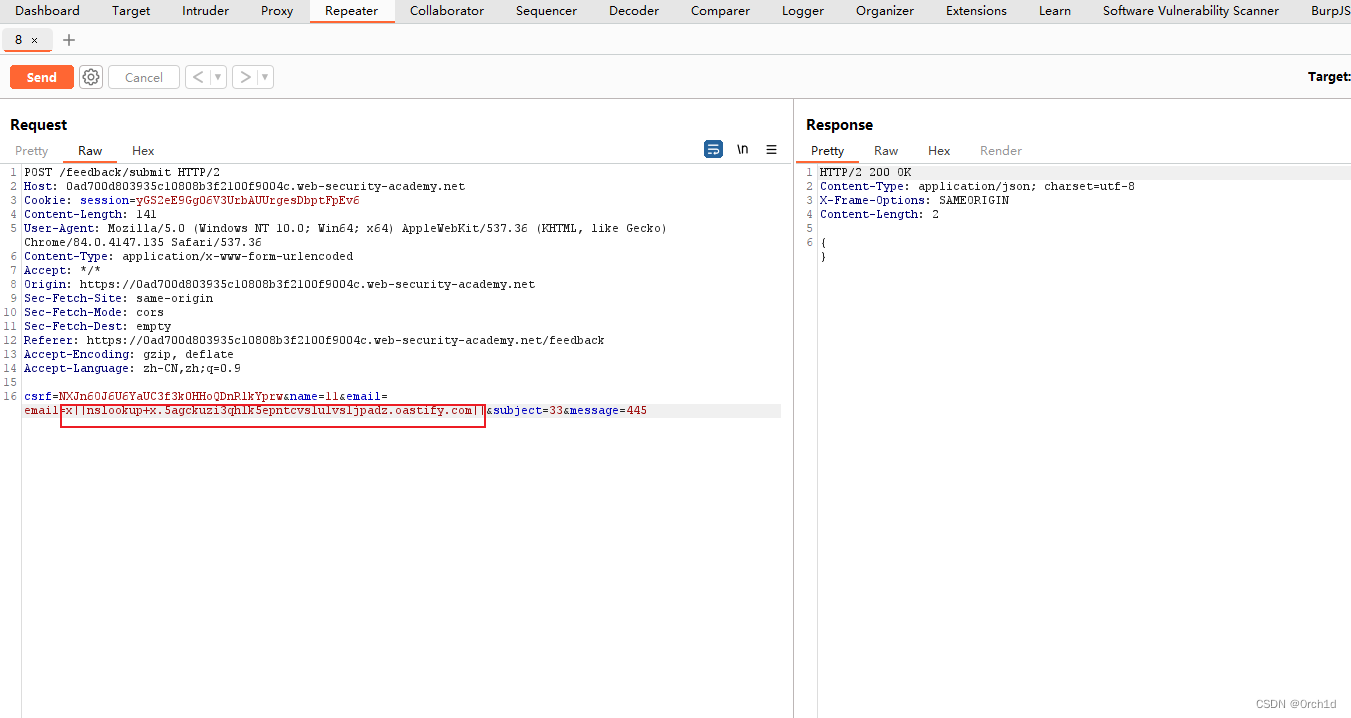1351x718 pixels.
Task: Open the Logger tab
Action: click(x=803, y=11)
